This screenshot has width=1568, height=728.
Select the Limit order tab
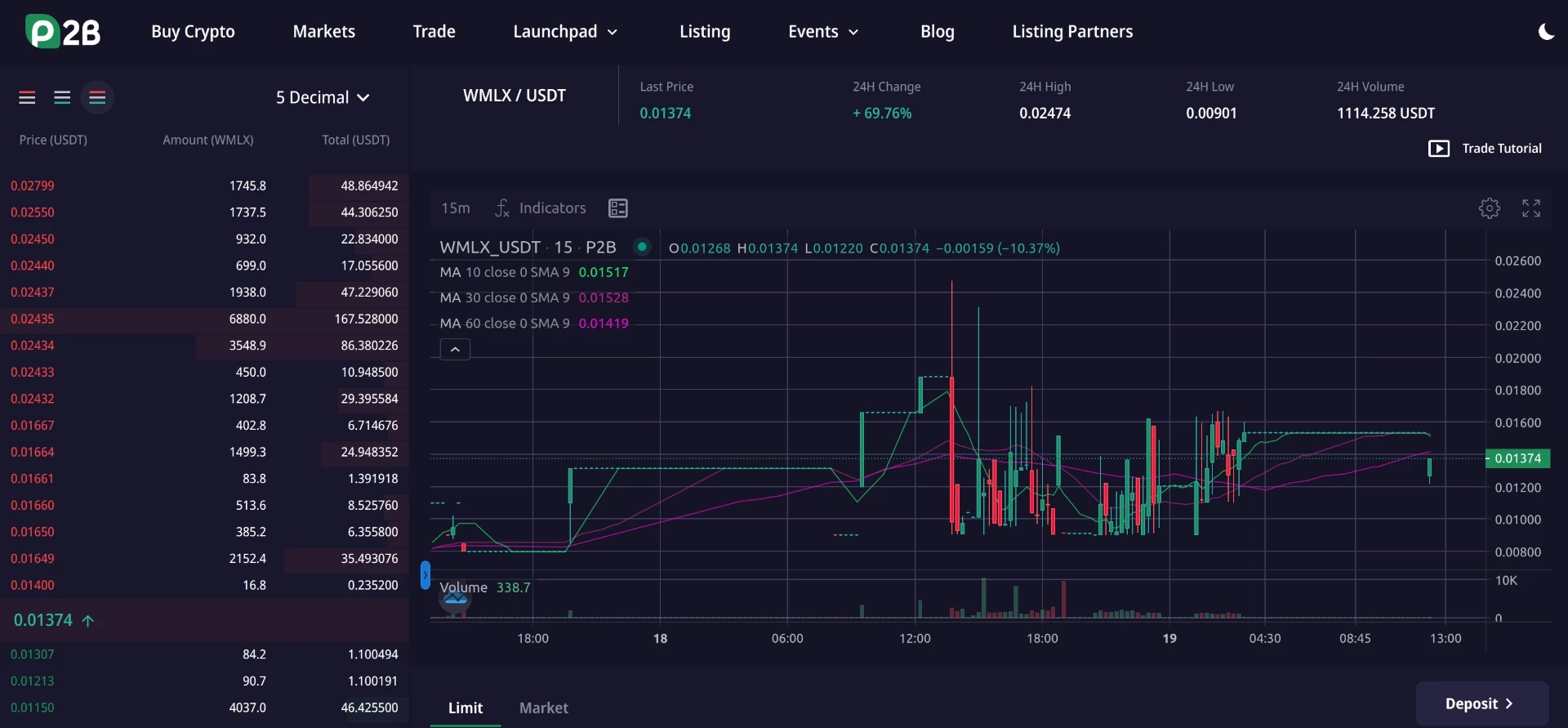pos(465,708)
